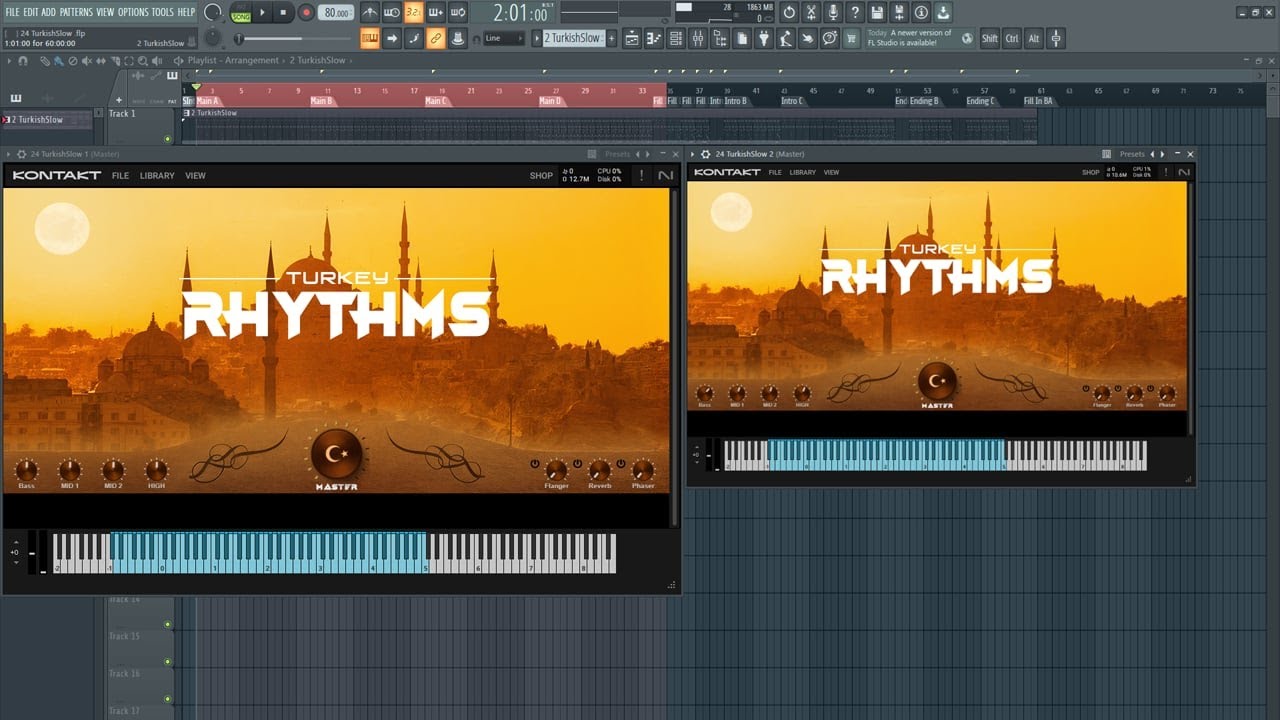The height and width of the screenshot is (720, 1280).
Task: Open the mixer icon
Action: [698, 38]
